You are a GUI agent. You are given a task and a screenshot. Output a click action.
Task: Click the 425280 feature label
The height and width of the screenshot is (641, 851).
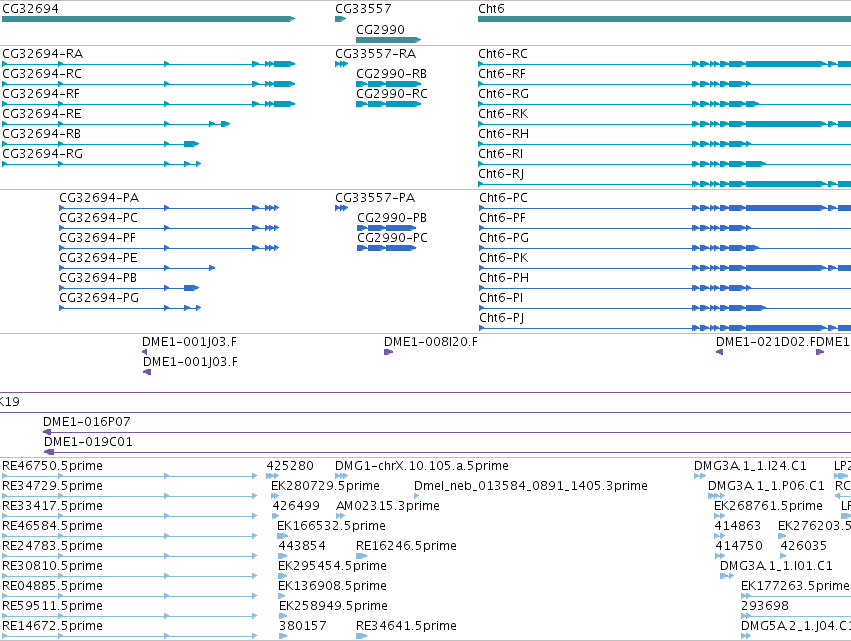pos(290,466)
